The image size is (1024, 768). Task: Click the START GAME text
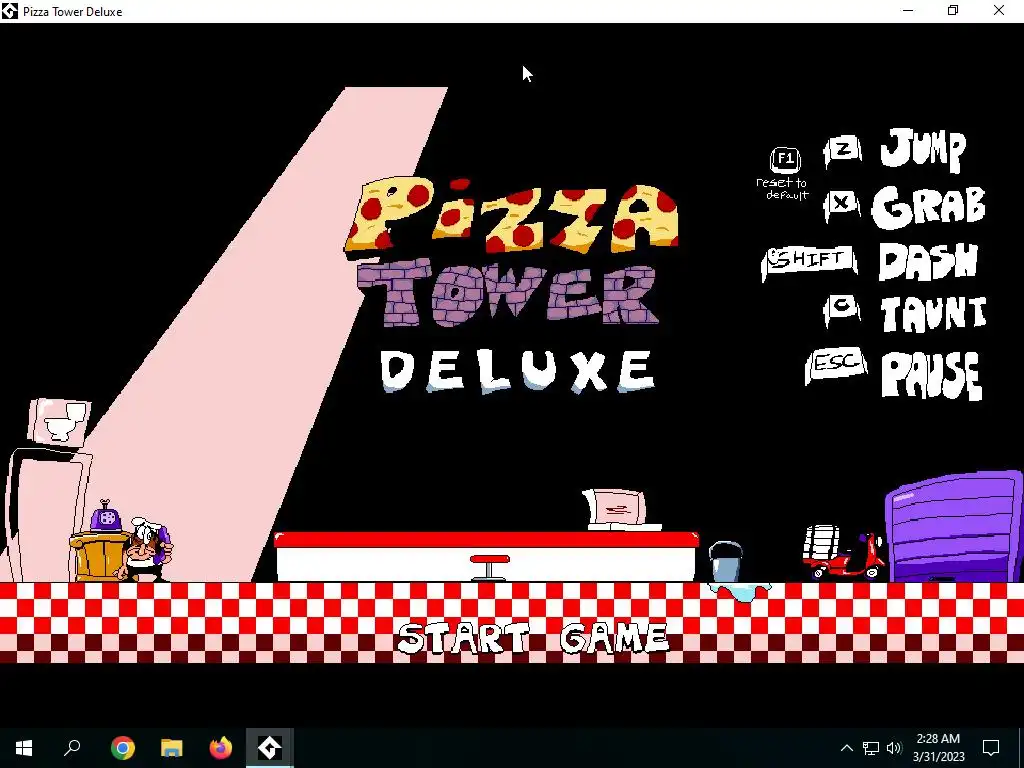[x=533, y=639]
